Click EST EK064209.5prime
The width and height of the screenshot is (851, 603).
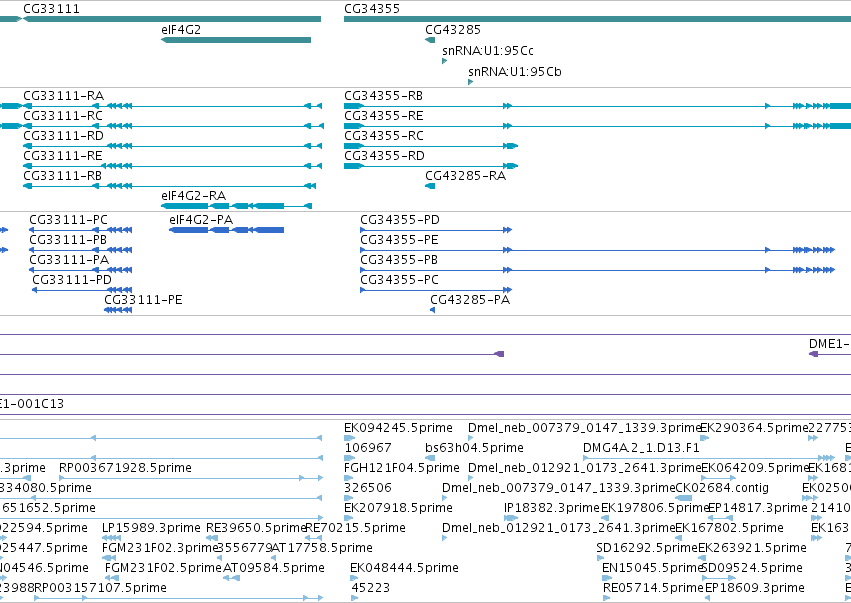tap(755, 468)
